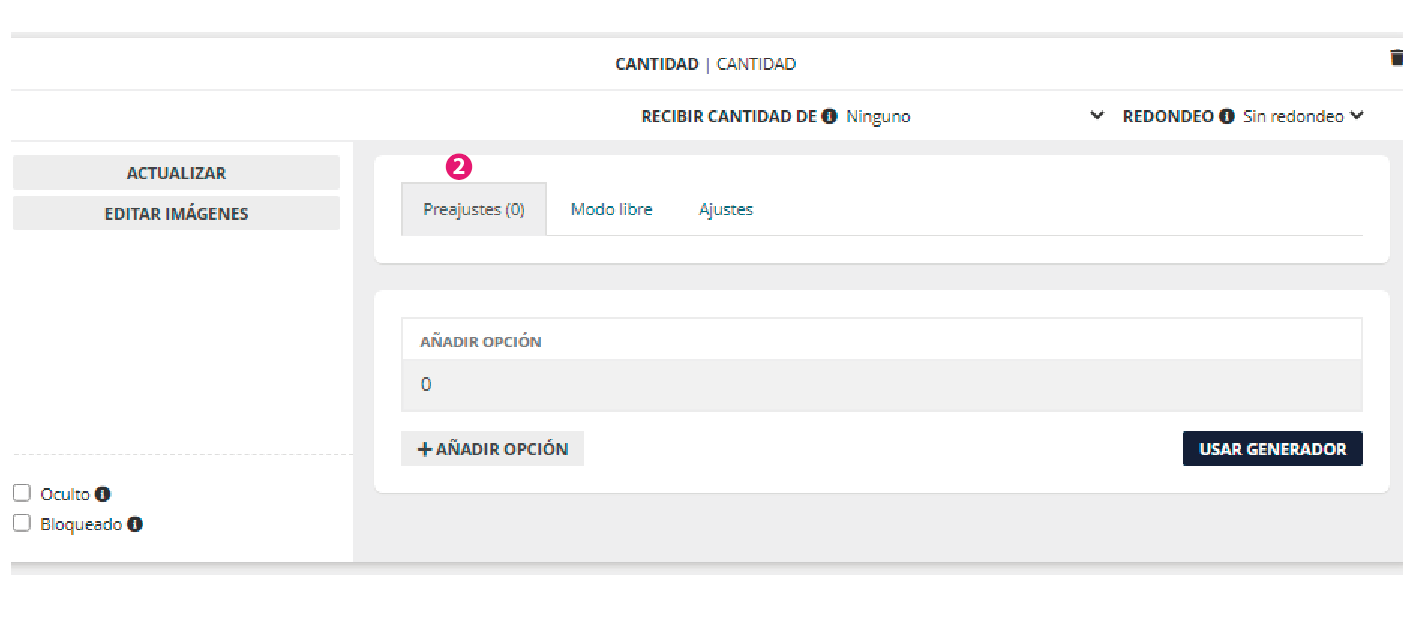
Task: Click the info icon next to Oculto
Action: [x=103, y=494]
